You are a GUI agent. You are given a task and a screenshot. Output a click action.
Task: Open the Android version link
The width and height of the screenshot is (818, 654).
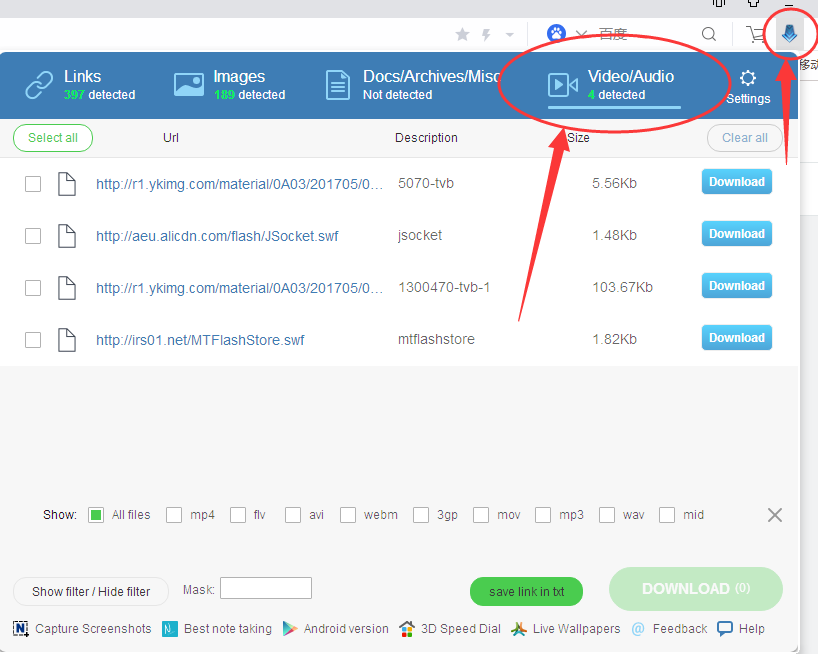(x=335, y=629)
